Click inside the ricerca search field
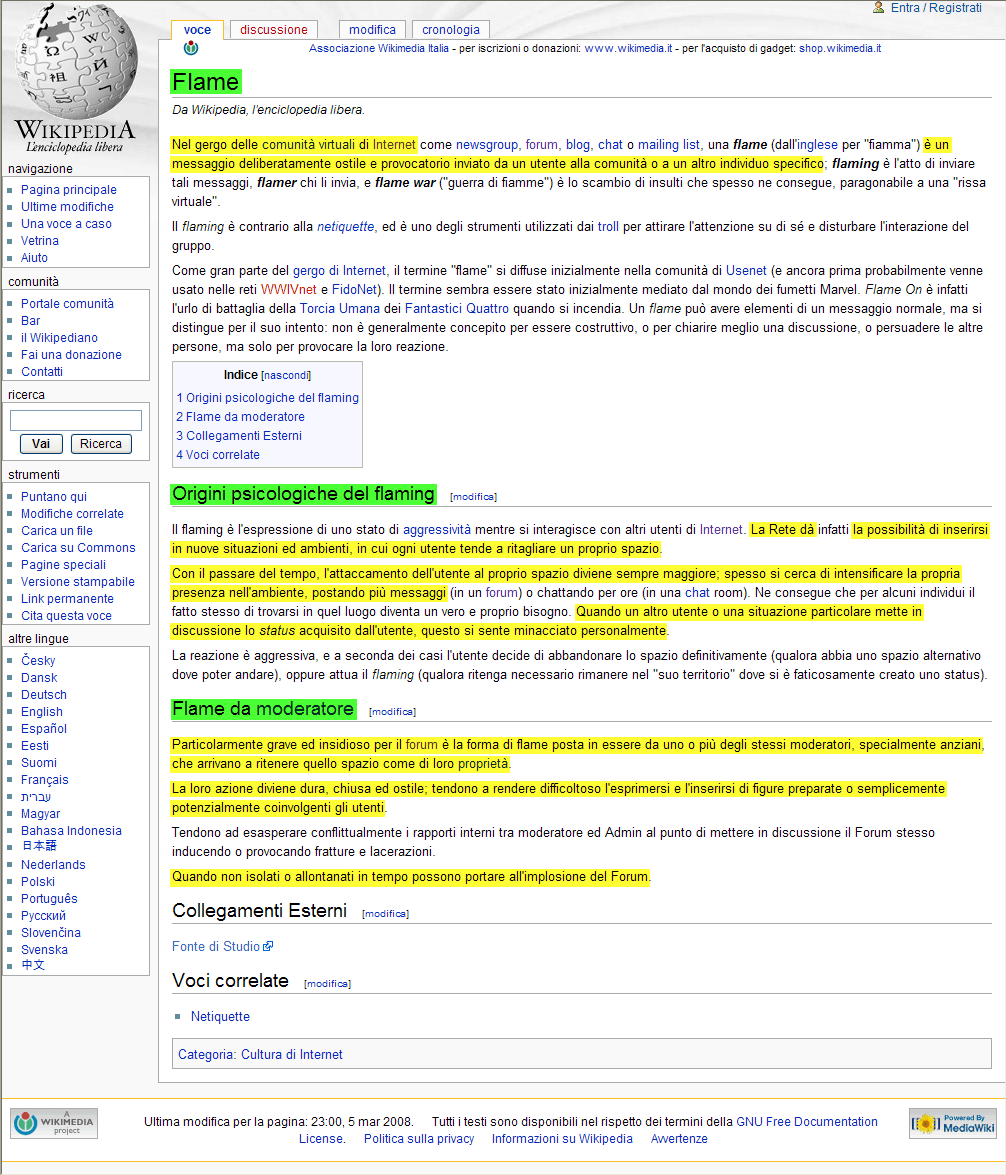The image size is (1006, 1175). (x=76, y=420)
